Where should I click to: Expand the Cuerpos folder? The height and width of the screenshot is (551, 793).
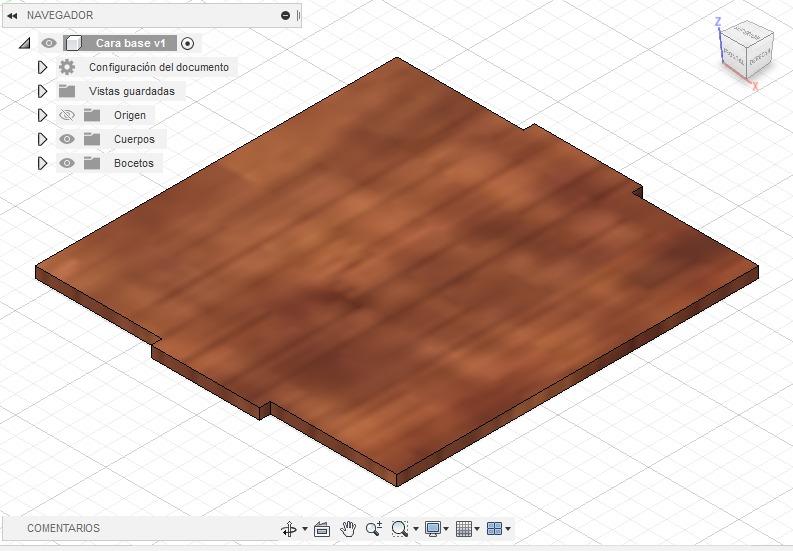[x=42, y=139]
